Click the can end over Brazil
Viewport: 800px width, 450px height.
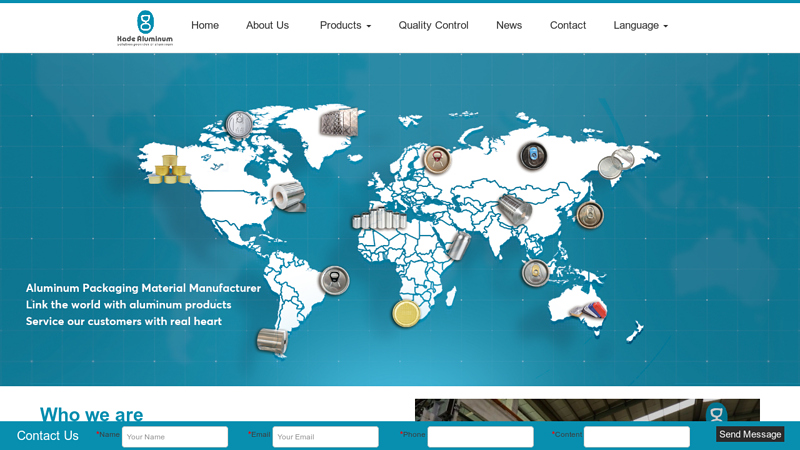pos(334,280)
